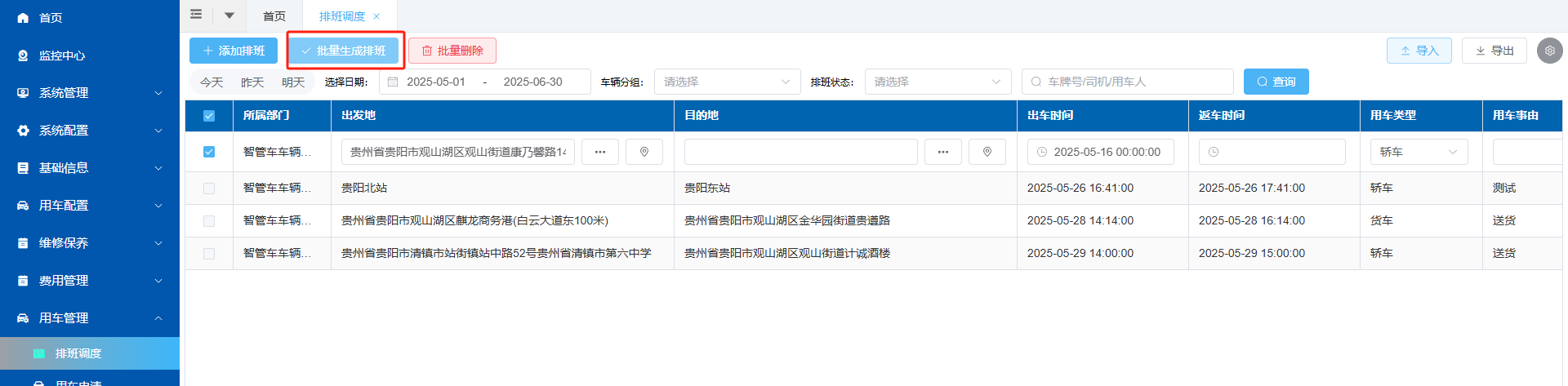
Task: Open the ellipsis button beside 目的地 field
Action: 943,152
